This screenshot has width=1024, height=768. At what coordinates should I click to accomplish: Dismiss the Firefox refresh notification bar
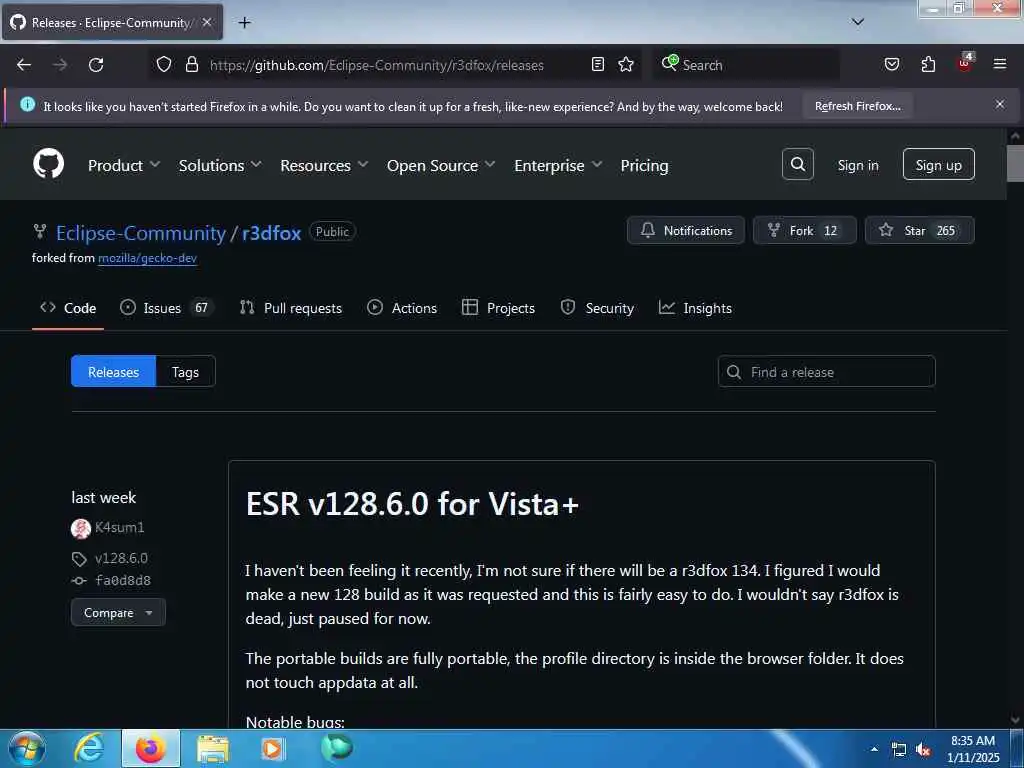1000,104
